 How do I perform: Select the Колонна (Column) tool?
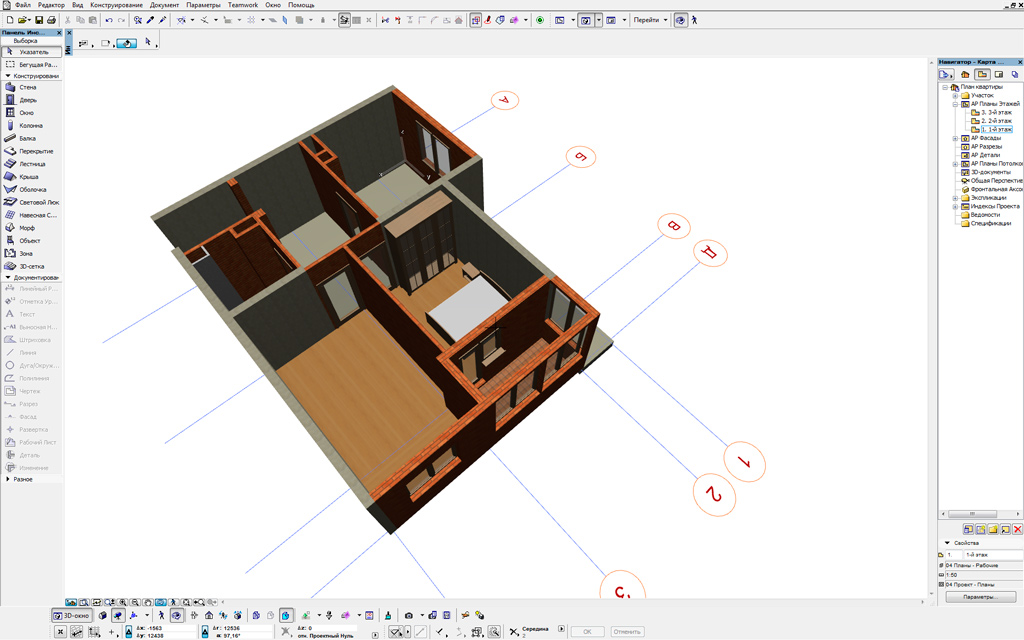[x=31, y=125]
